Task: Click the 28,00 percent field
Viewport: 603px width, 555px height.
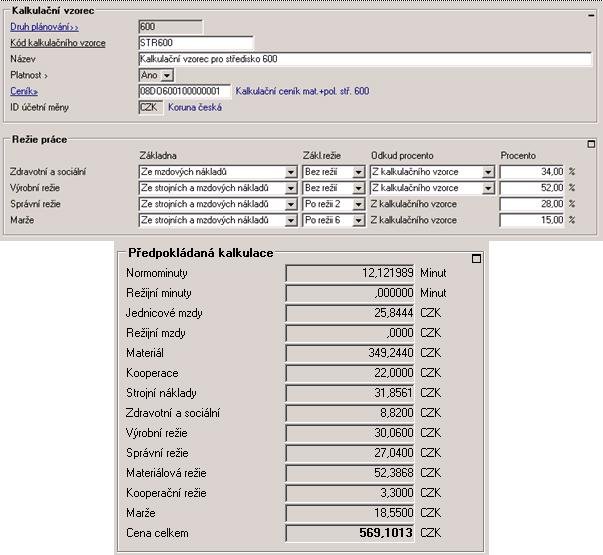Action: [532, 204]
